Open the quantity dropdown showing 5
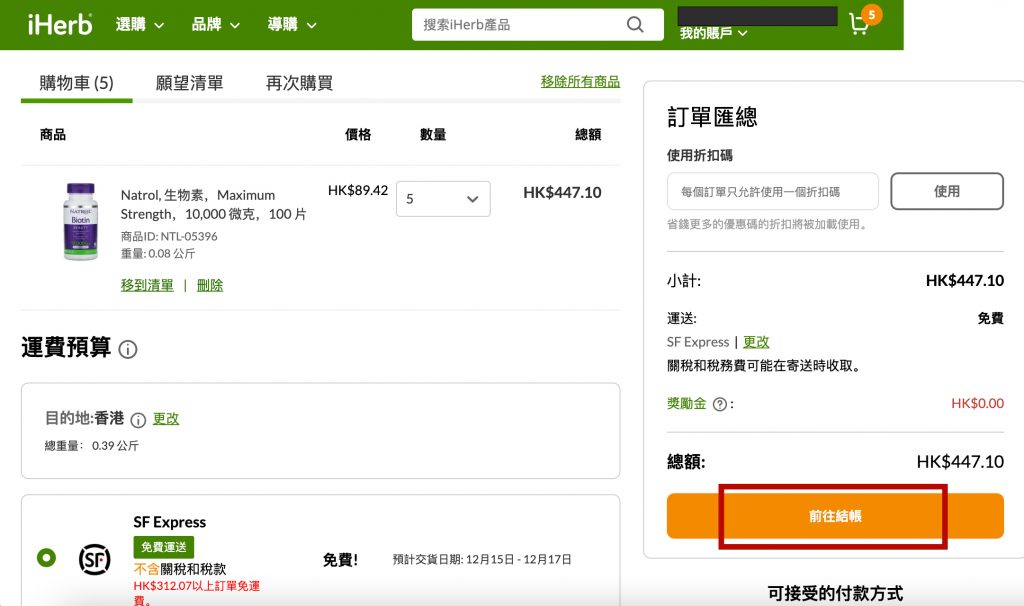This screenshot has height=606, width=1024. pos(443,199)
